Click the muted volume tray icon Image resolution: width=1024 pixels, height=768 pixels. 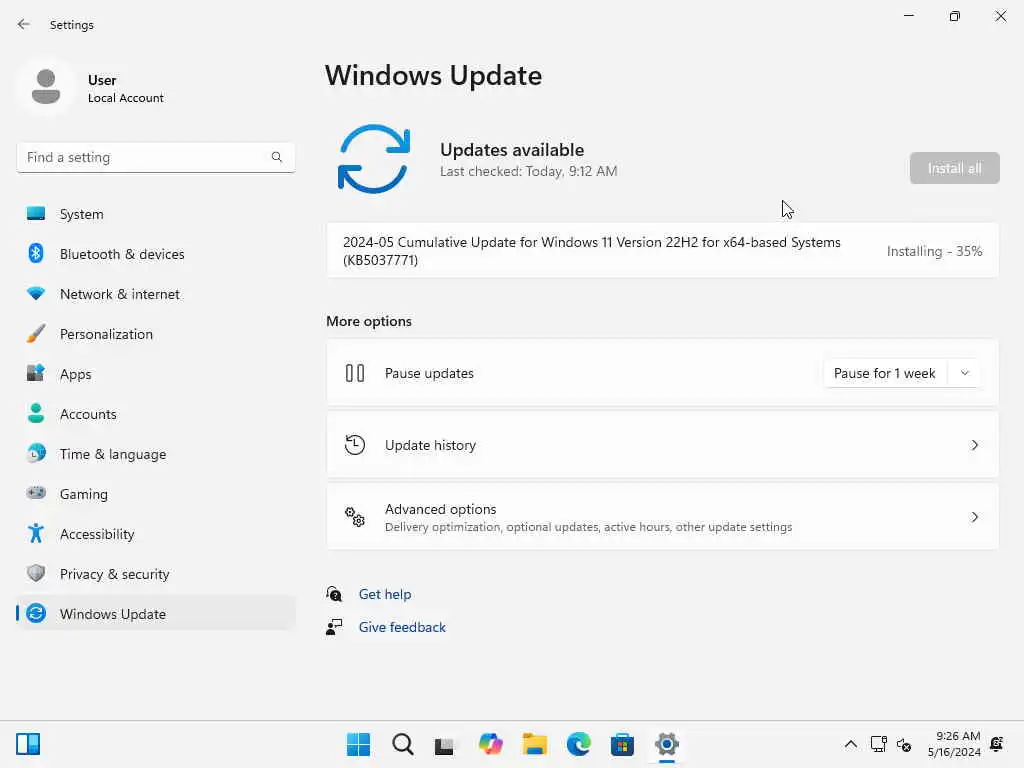(x=904, y=744)
